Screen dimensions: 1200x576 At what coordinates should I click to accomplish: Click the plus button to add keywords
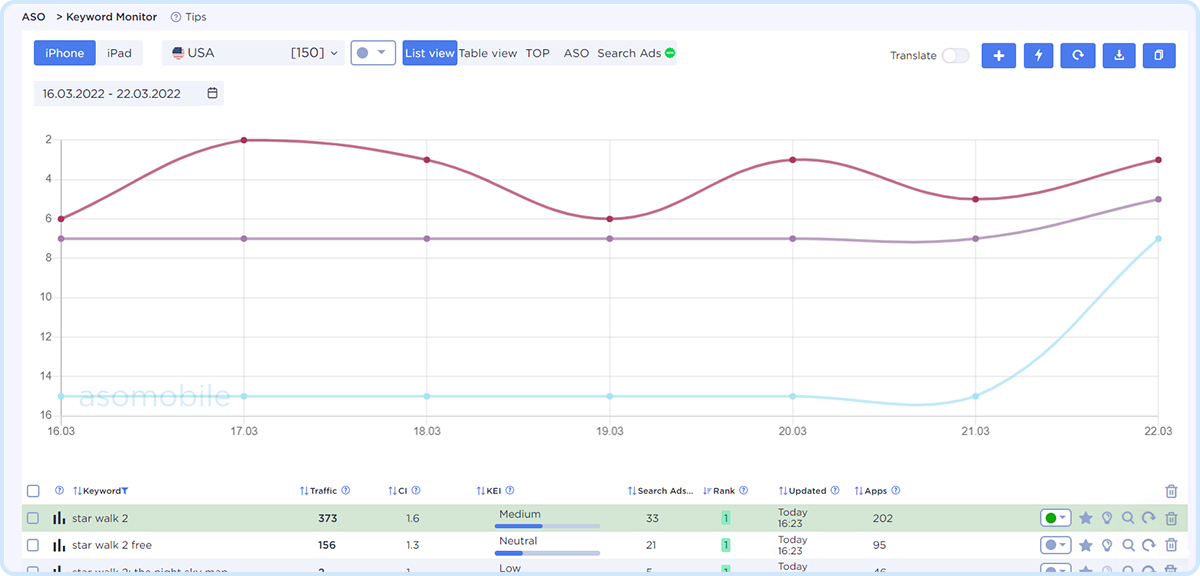(x=999, y=56)
